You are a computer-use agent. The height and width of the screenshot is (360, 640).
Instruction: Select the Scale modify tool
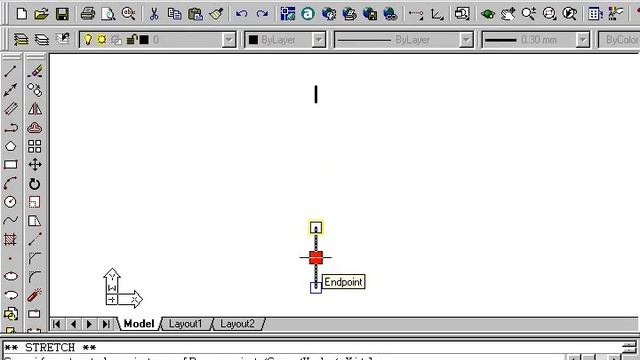coord(35,202)
